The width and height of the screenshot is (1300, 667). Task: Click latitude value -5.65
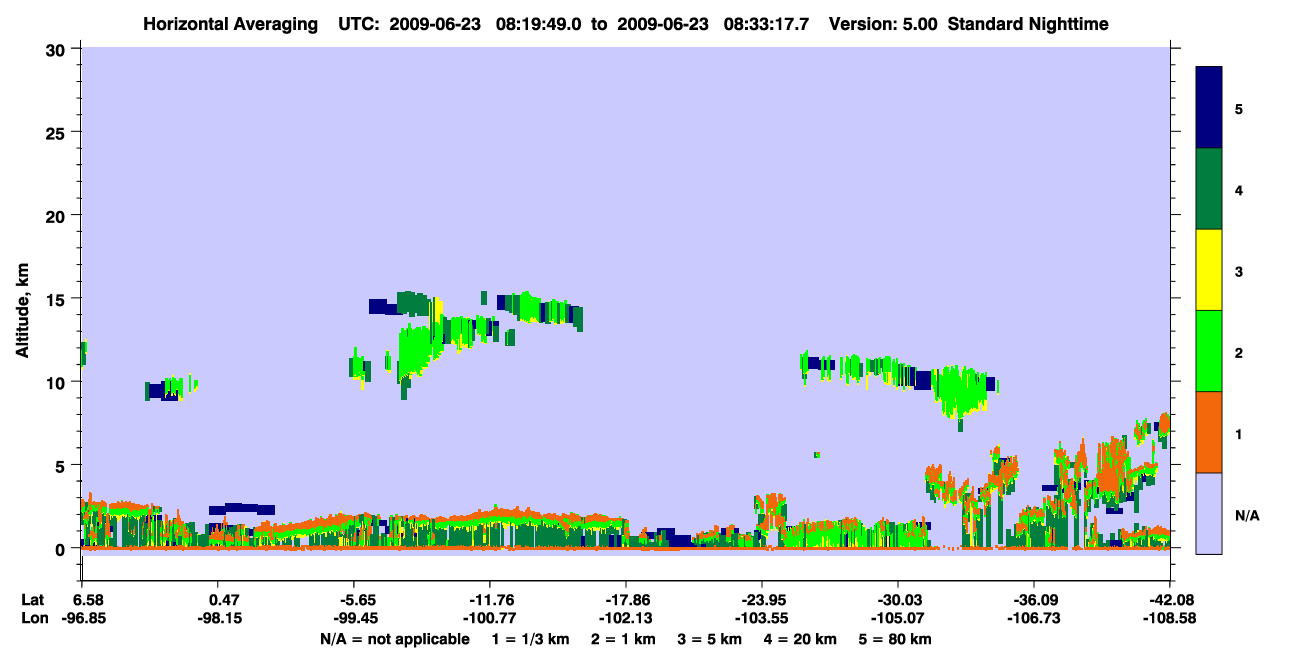click(359, 600)
